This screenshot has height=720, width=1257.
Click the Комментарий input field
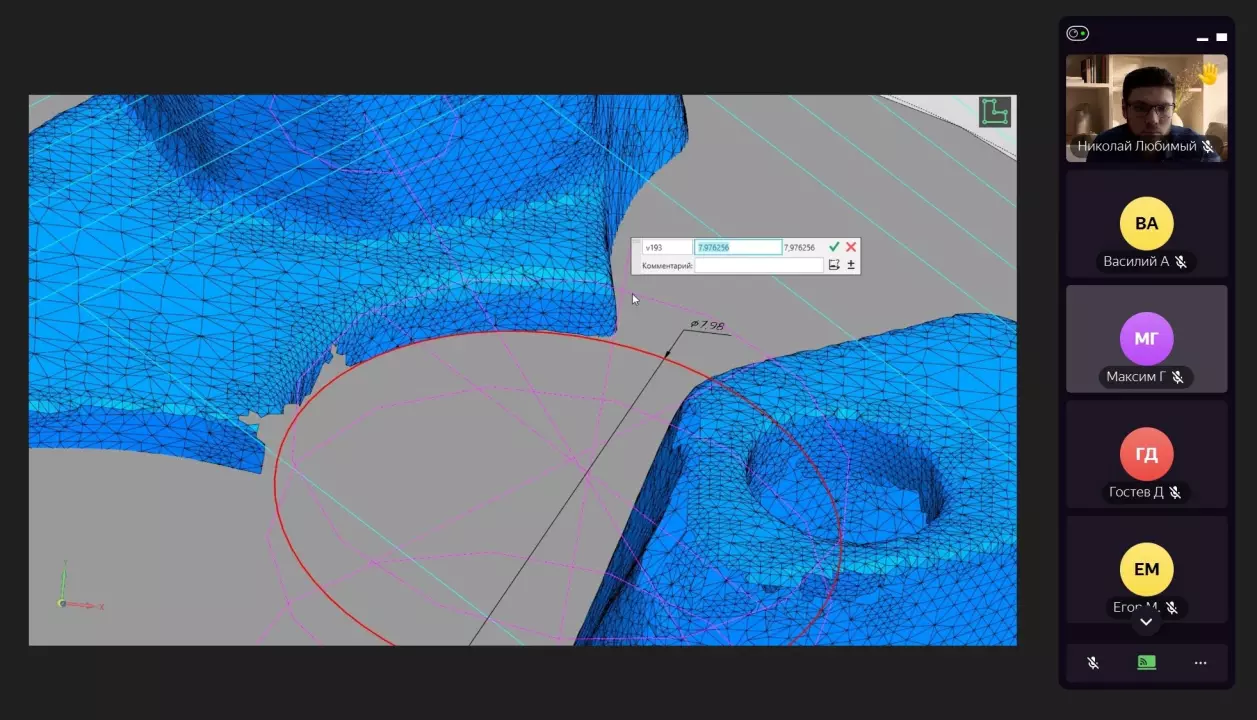[x=759, y=265]
